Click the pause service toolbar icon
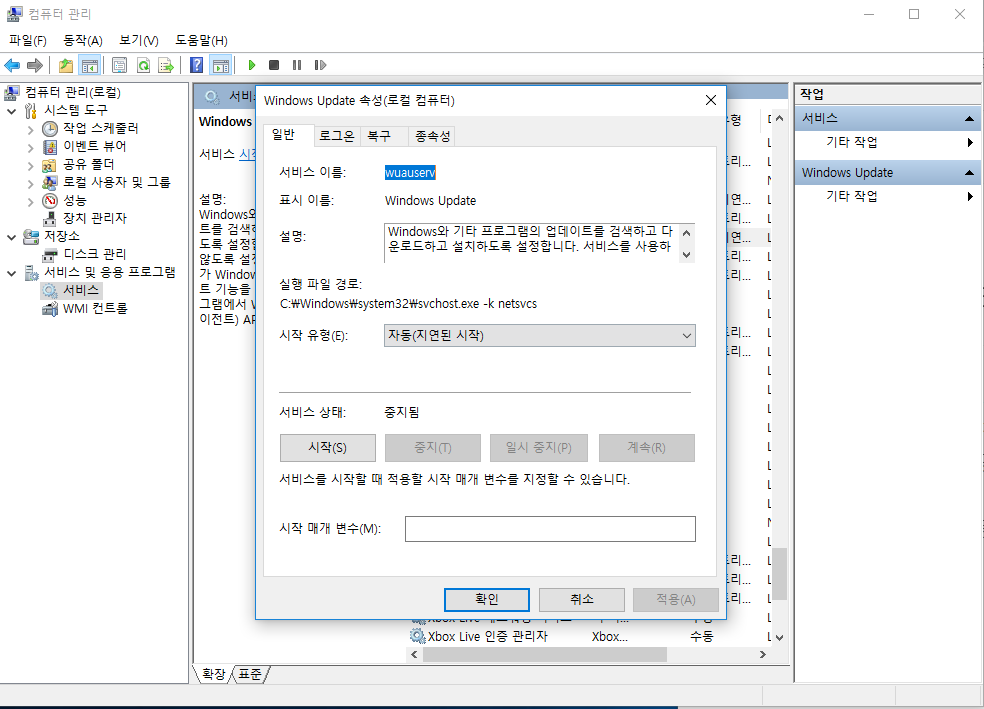The height and width of the screenshot is (709, 984). [297, 65]
